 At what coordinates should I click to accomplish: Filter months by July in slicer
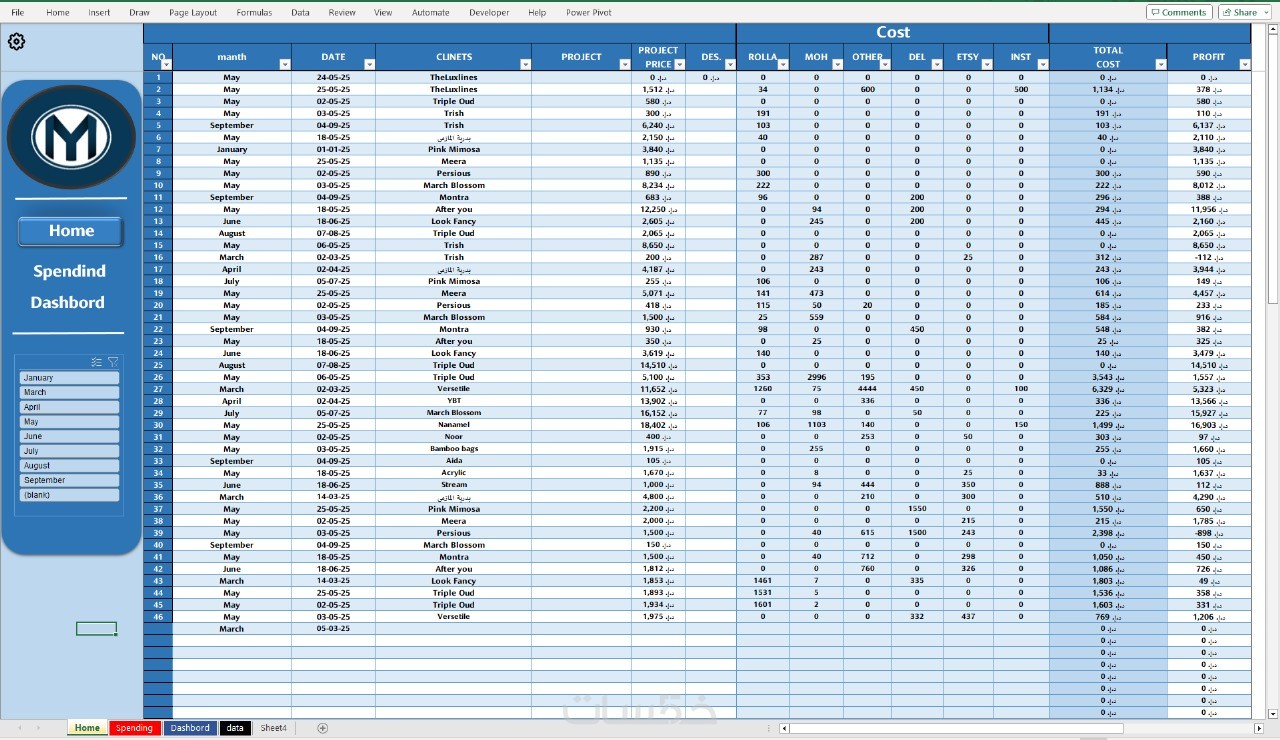[69, 451]
